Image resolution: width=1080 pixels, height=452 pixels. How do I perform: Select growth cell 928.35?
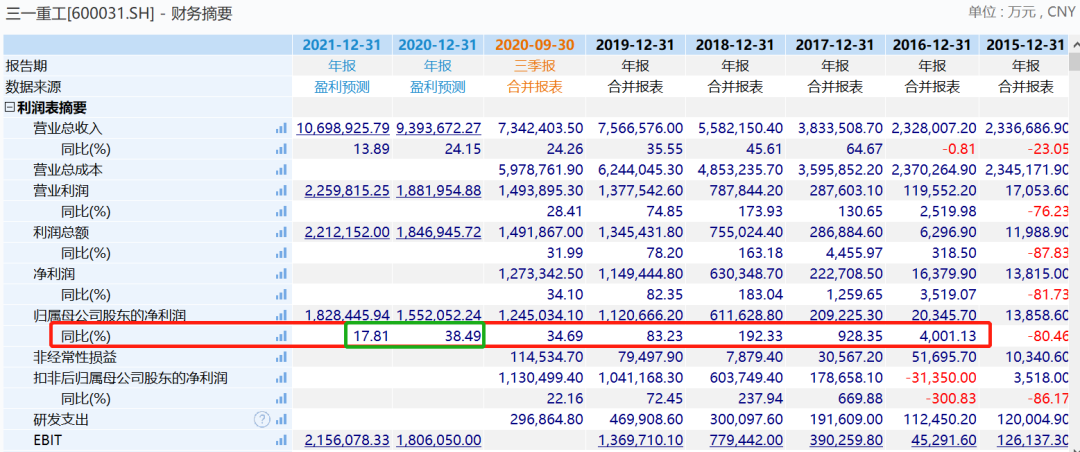[860, 336]
